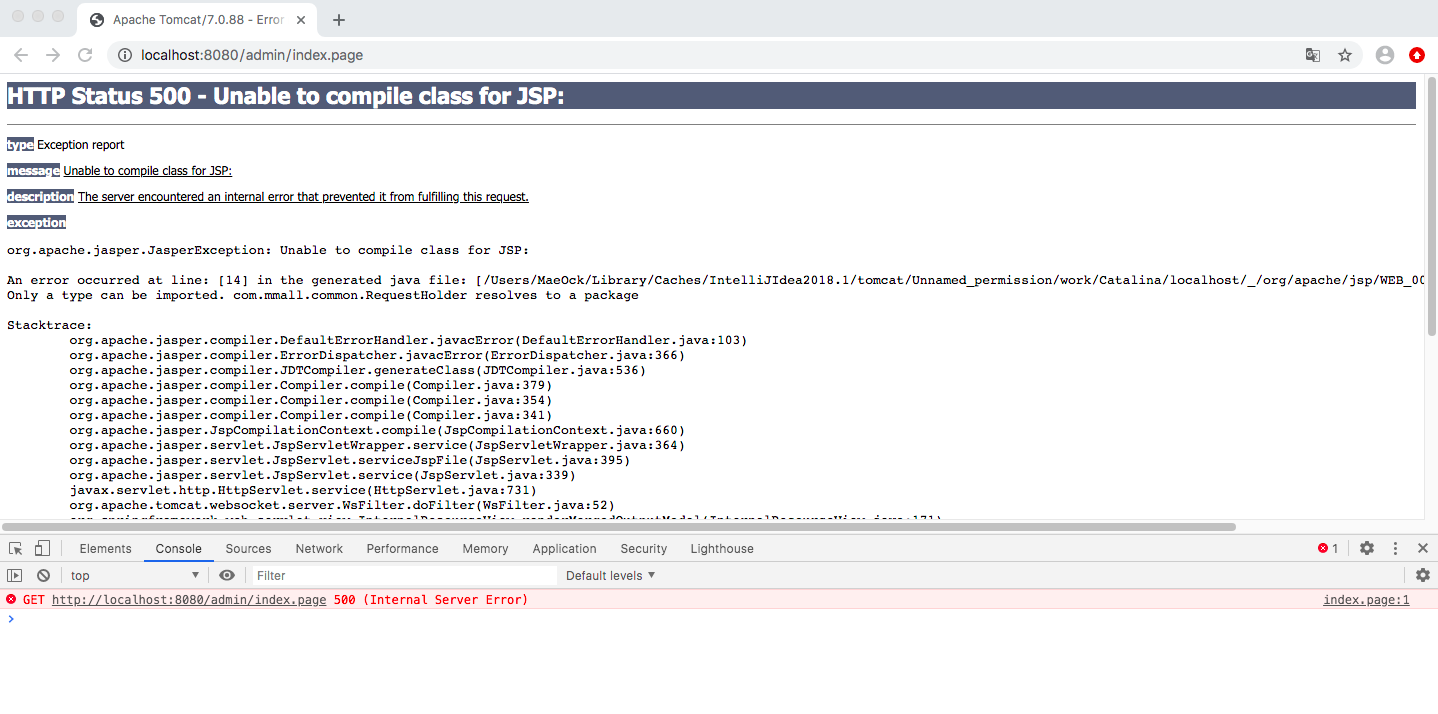The width and height of the screenshot is (1438, 714).
Task: Close the DevTools panel
Action: (x=1422, y=548)
